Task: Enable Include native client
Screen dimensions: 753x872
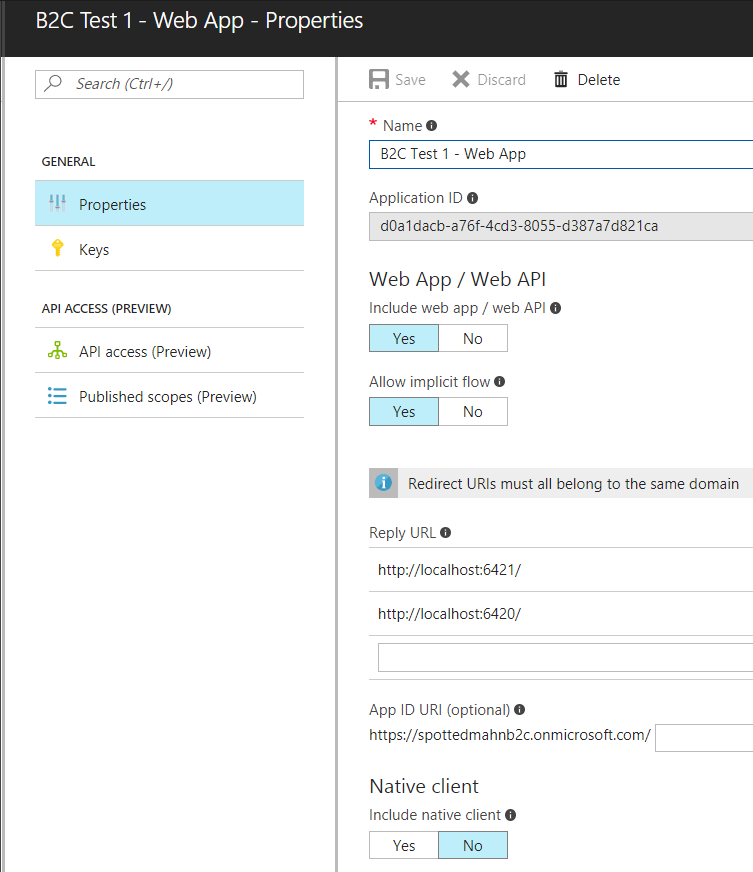Action: [403, 845]
